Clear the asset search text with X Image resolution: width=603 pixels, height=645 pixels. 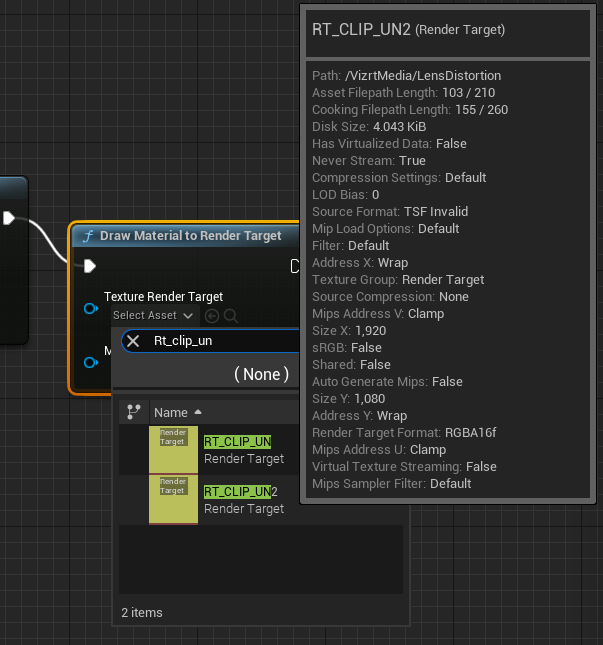point(133,341)
